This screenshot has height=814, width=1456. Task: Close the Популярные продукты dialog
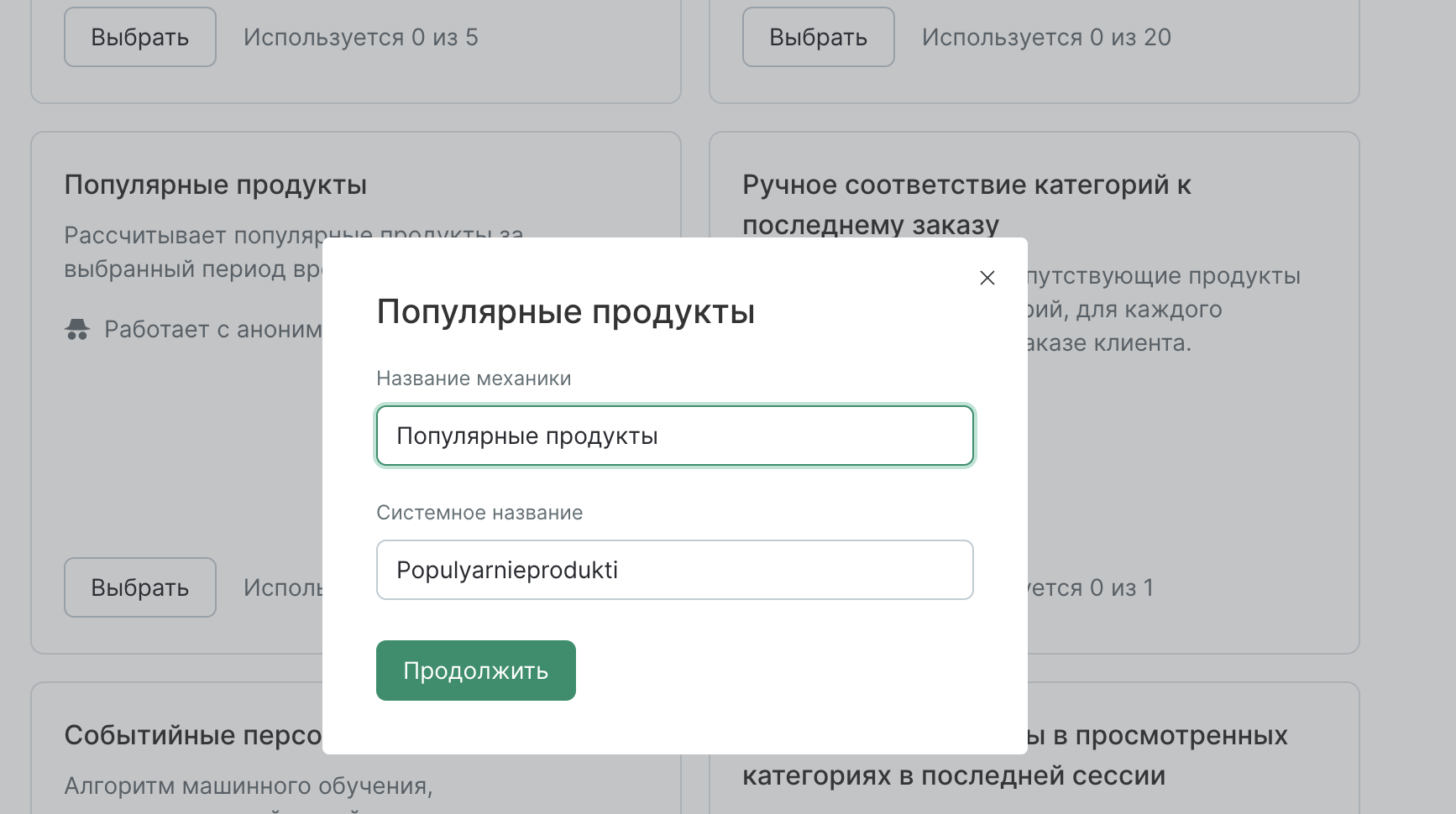coord(987,278)
